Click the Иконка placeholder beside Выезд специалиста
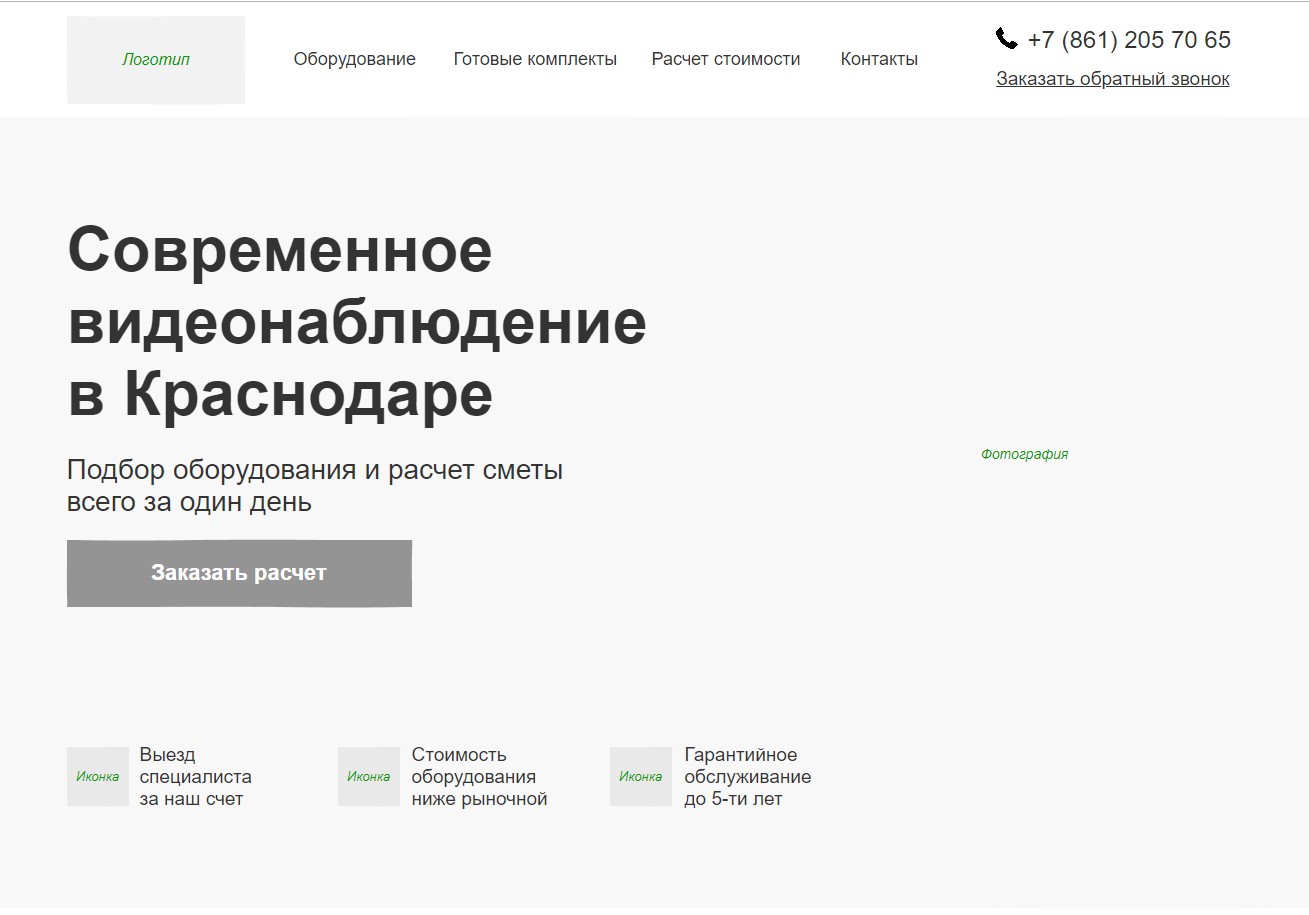 pos(98,777)
